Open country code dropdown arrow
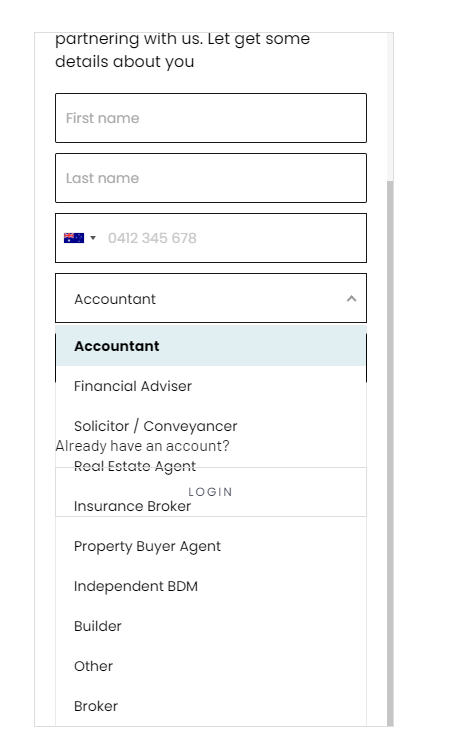The height and width of the screenshot is (748, 457). click(x=93, y=238)
